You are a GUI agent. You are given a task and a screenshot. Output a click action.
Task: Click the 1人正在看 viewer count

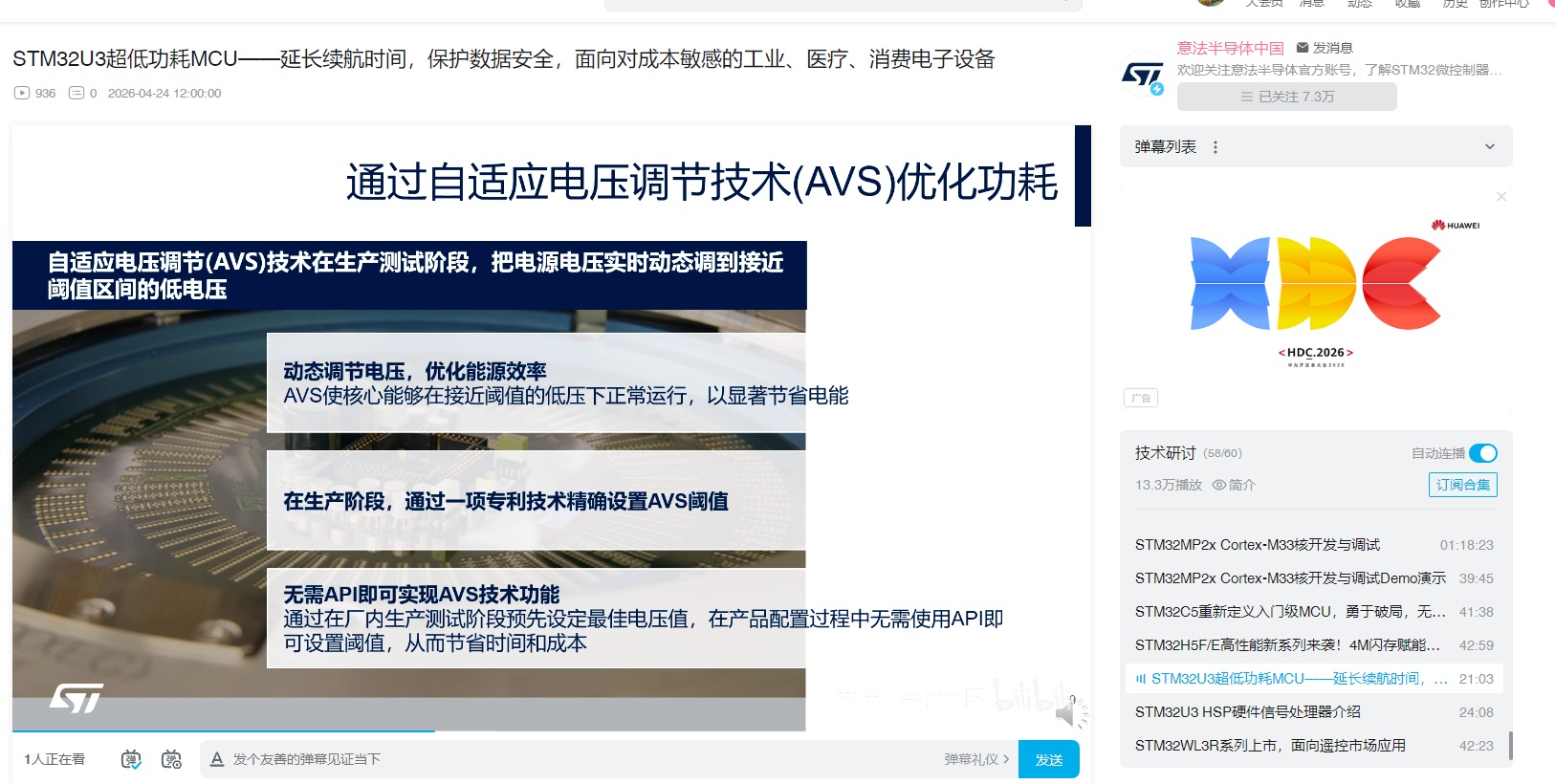coord(55,759)
